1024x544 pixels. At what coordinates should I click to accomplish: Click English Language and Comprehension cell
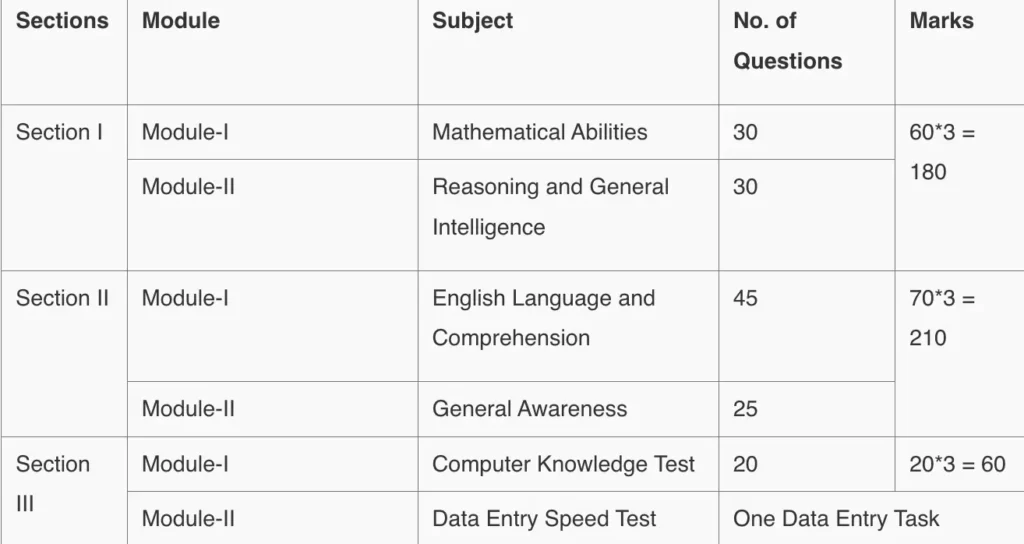point(543,318)
